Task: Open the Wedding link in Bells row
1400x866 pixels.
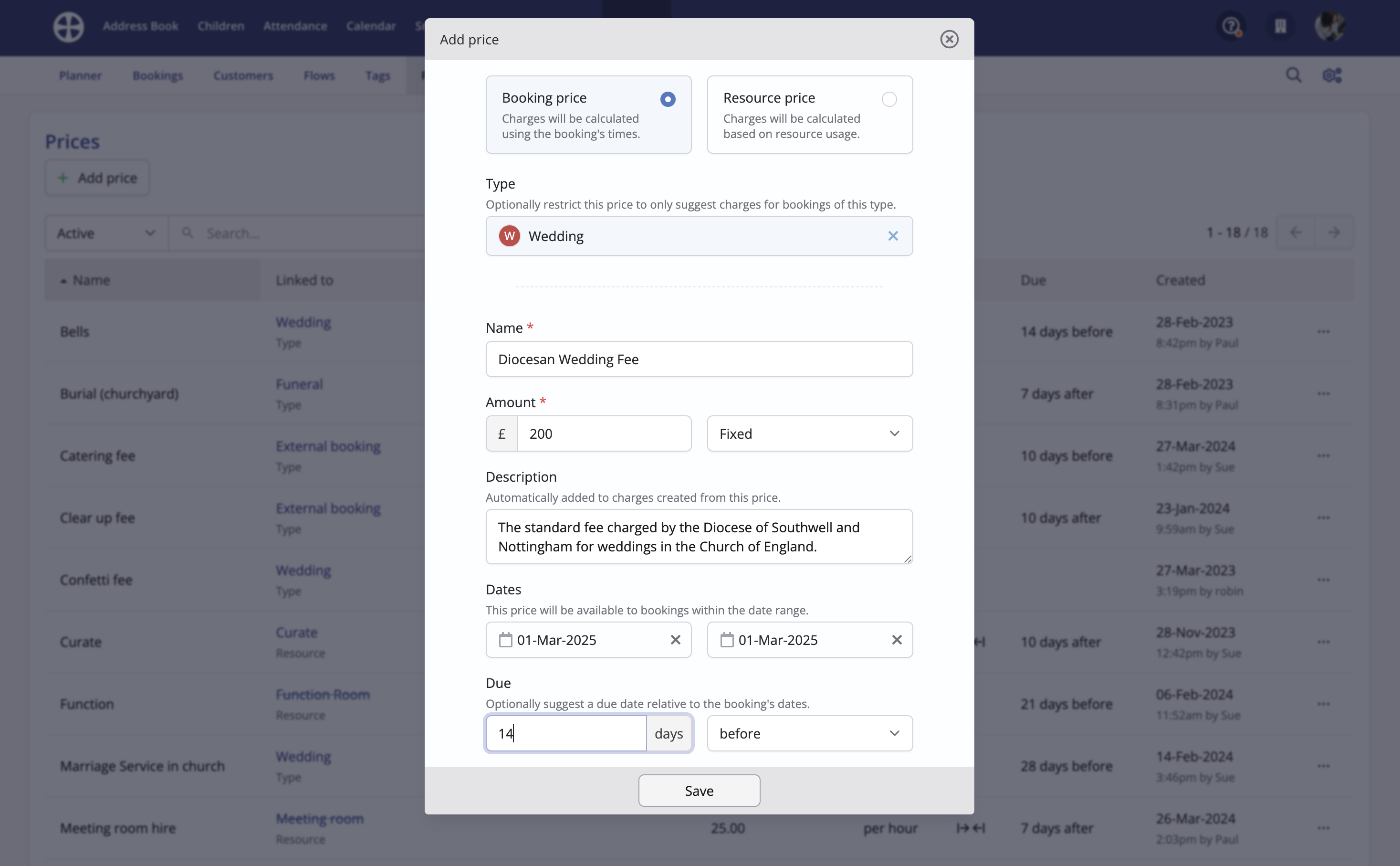Action: point(303,322)
